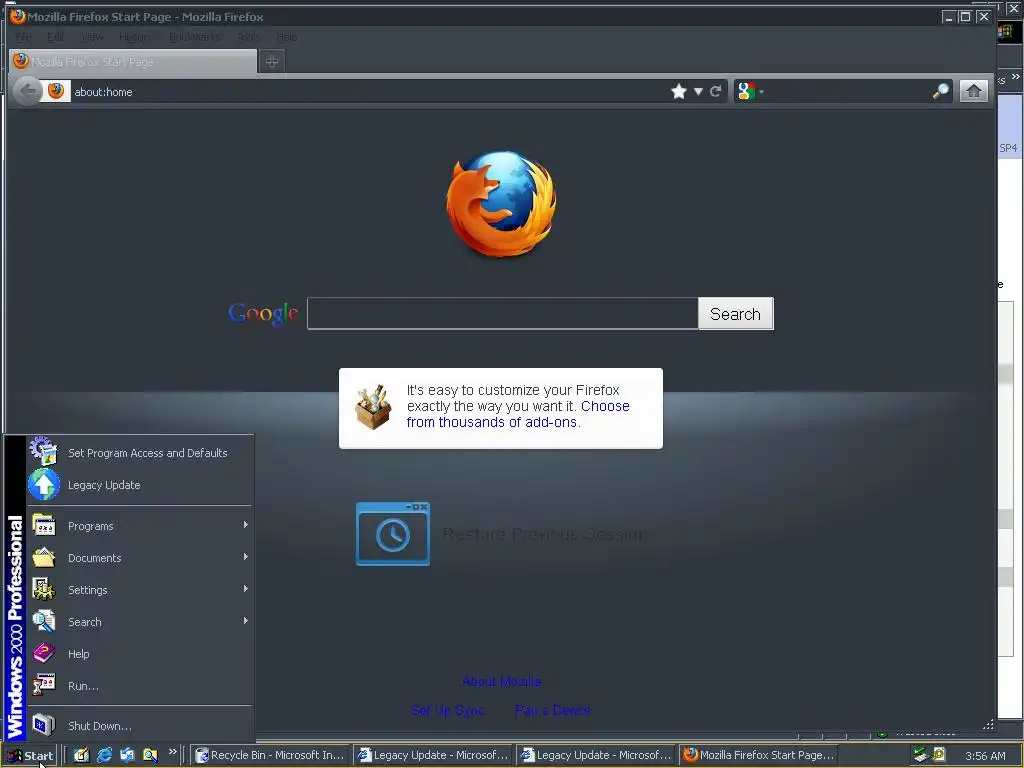Open the Bookmarks menu in Firefox

[195, 37]
